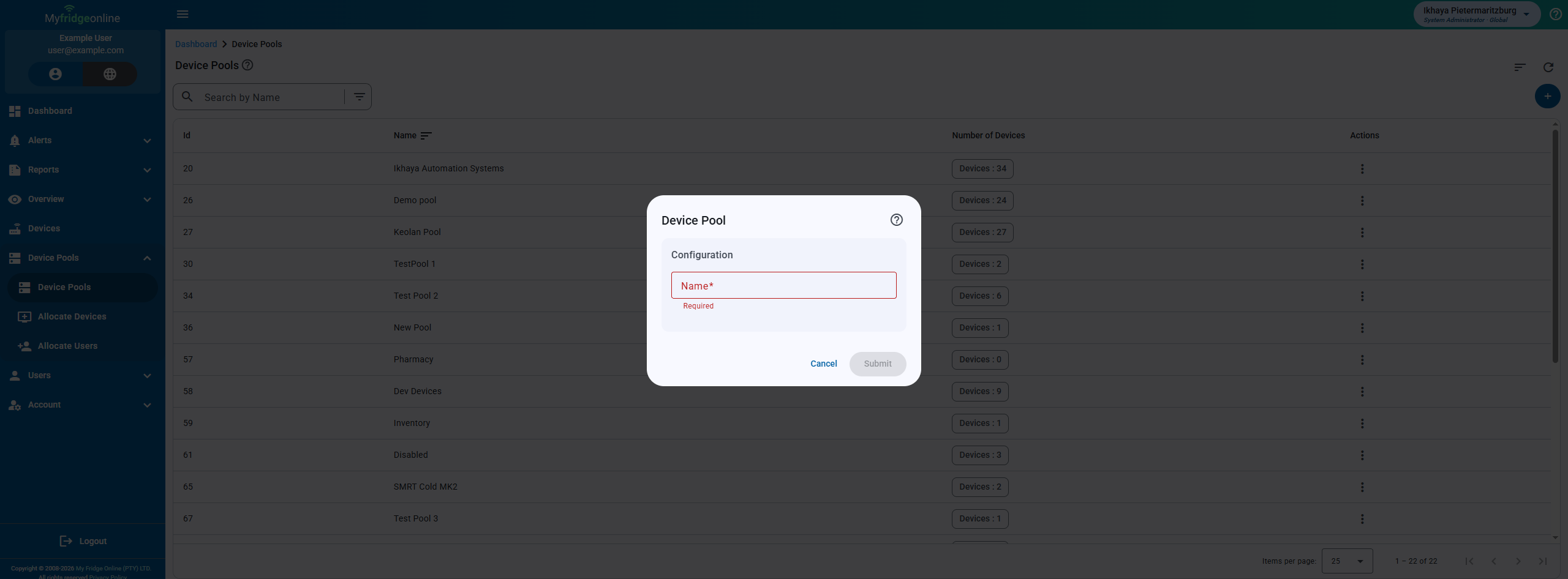Open actions menu for Ikhaya Automation Systems
This screenshot has width=1568, height=579.
click(x=1362, y=169)
